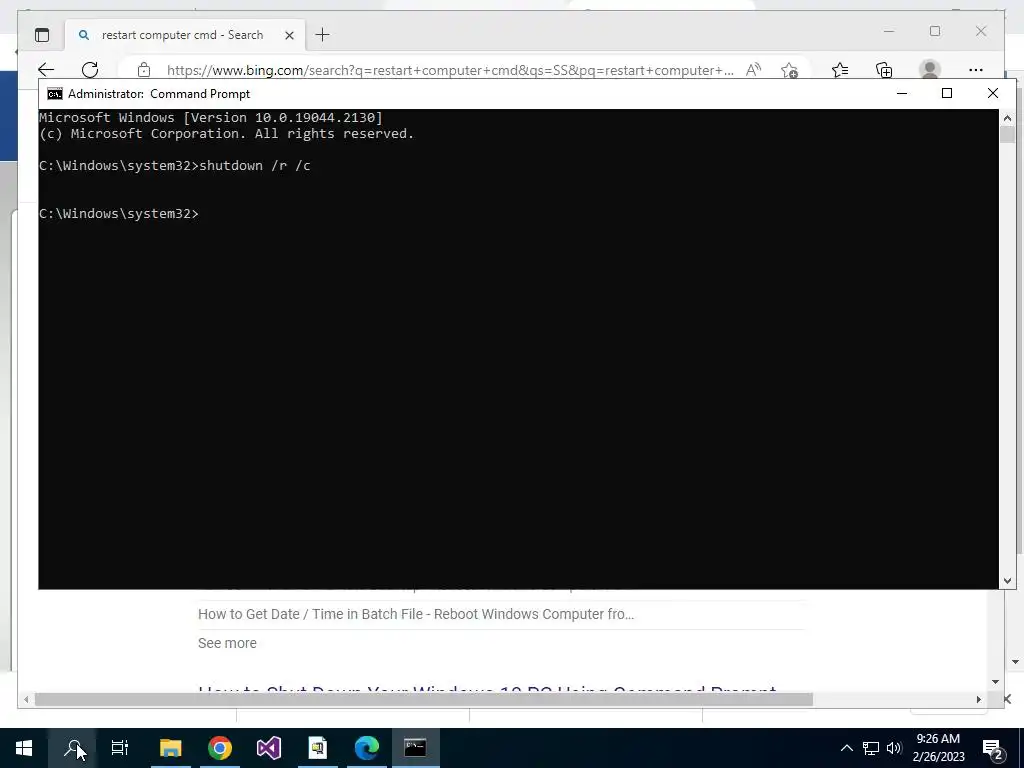Open network status tray icon
Image resolution: width=1024 pixels, height=768 pixels.
click(x=871, y=748)
